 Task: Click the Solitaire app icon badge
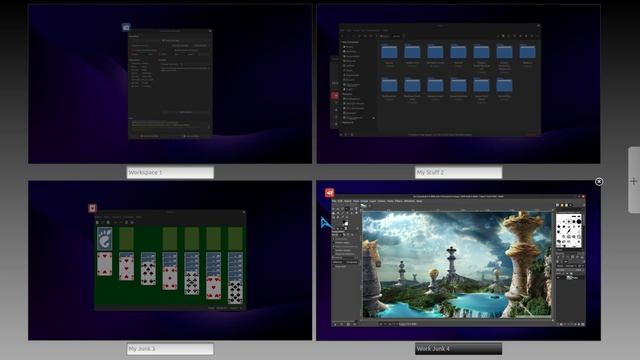point(92,208)
